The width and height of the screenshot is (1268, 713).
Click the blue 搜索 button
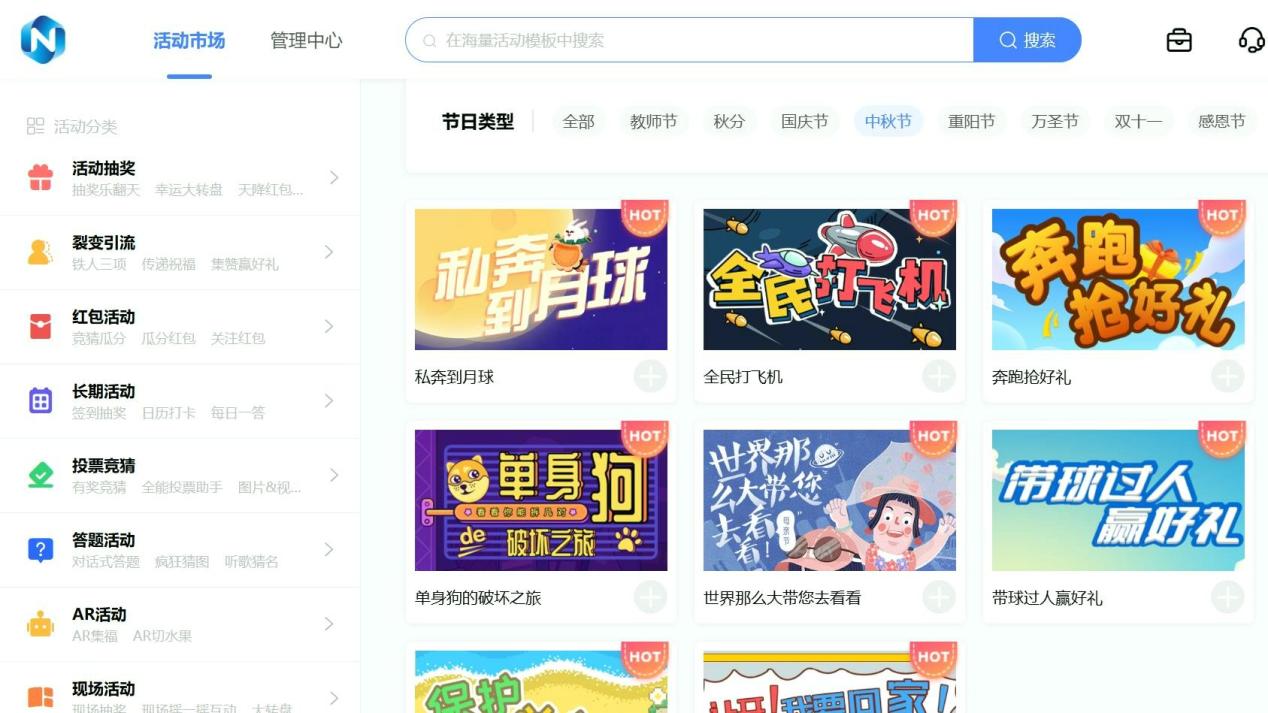1027,40
